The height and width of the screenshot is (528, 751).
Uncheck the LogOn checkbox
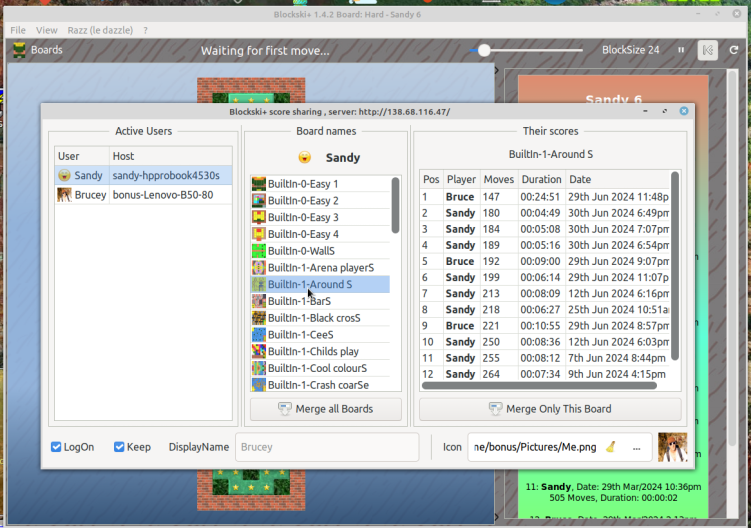point(57,447)
